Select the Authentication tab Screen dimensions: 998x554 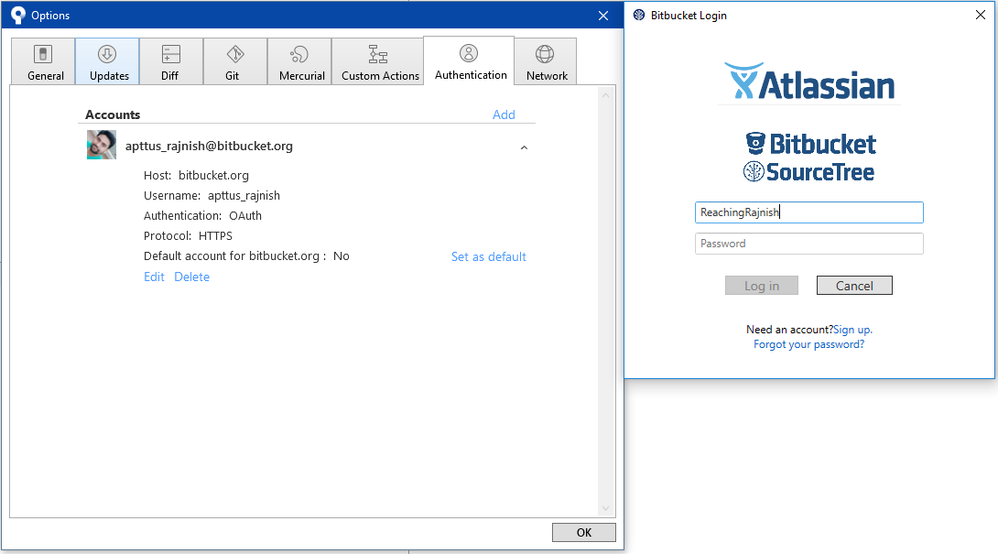tap(469, 60)
